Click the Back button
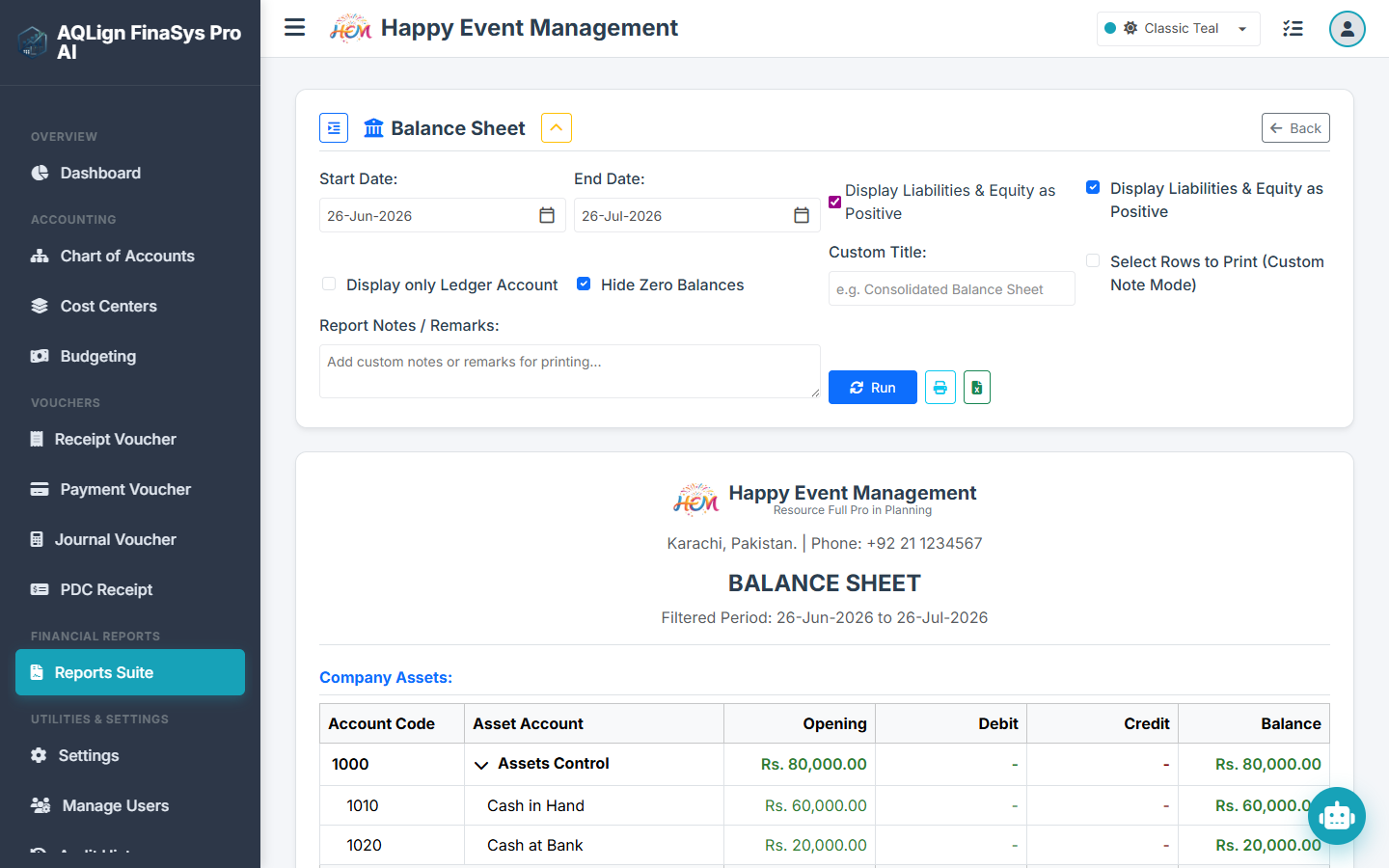 point(1295,128)
